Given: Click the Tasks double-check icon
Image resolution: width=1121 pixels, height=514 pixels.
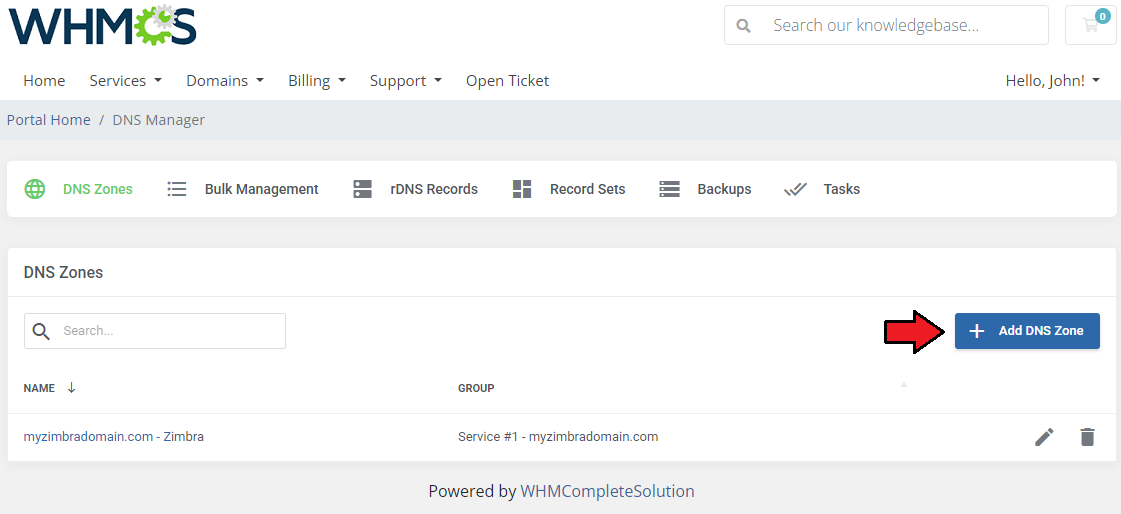Looking at the screenshot, I should click(795, 189).
